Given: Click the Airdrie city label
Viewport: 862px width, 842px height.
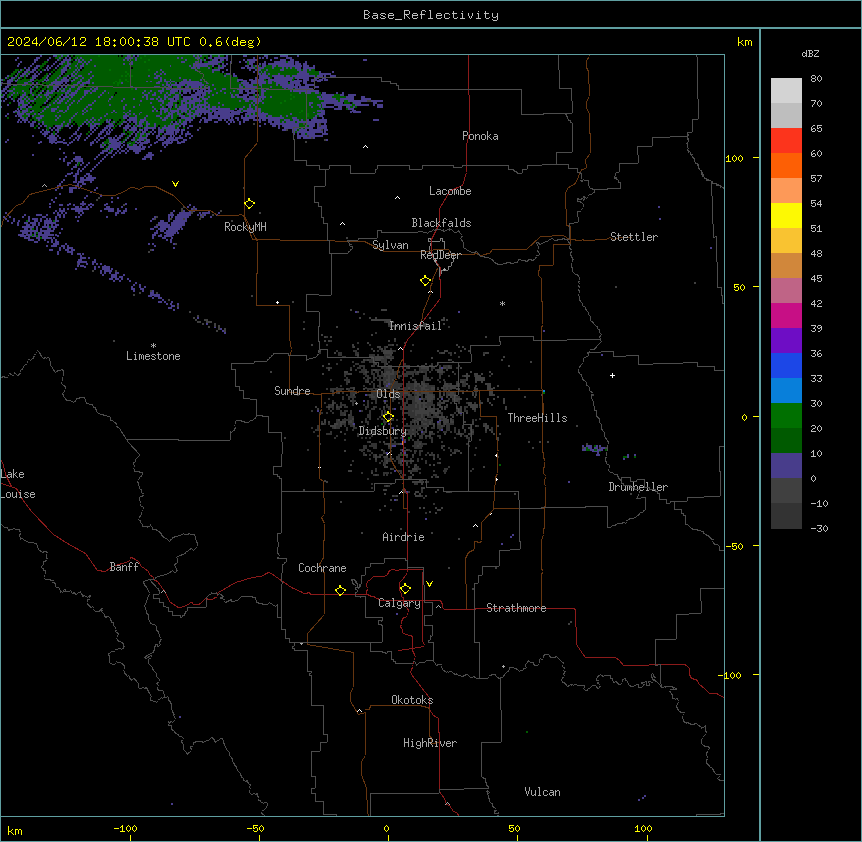Looking at the screenshot, I should coord(403,537).
